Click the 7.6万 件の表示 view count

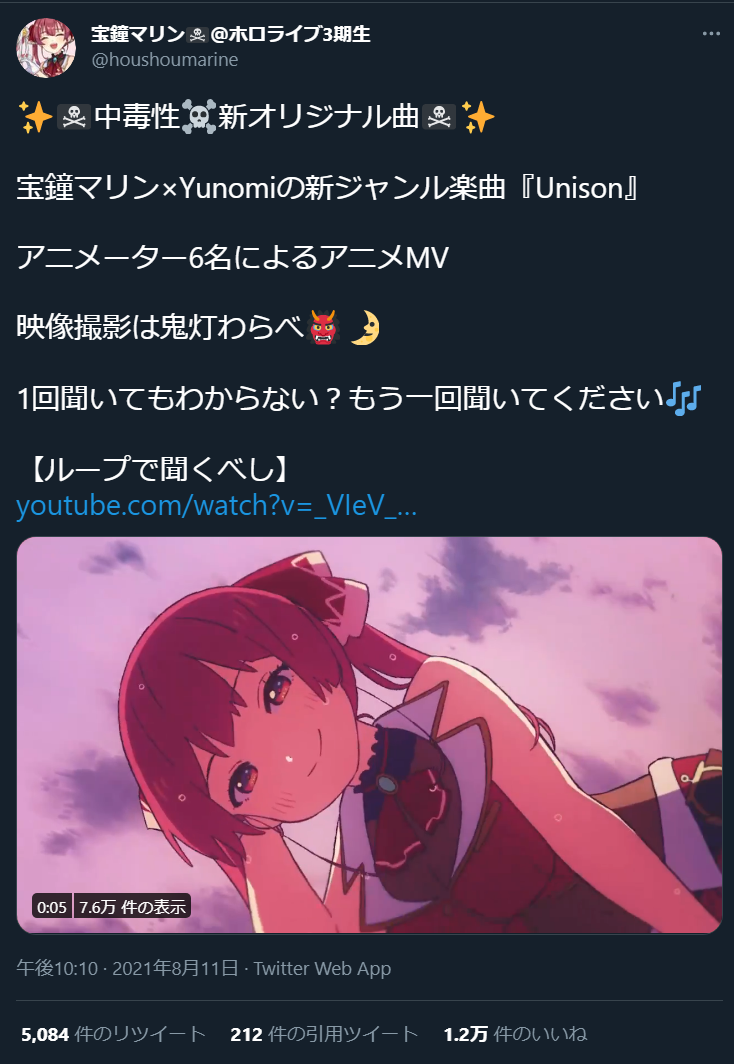pos(132,907)
